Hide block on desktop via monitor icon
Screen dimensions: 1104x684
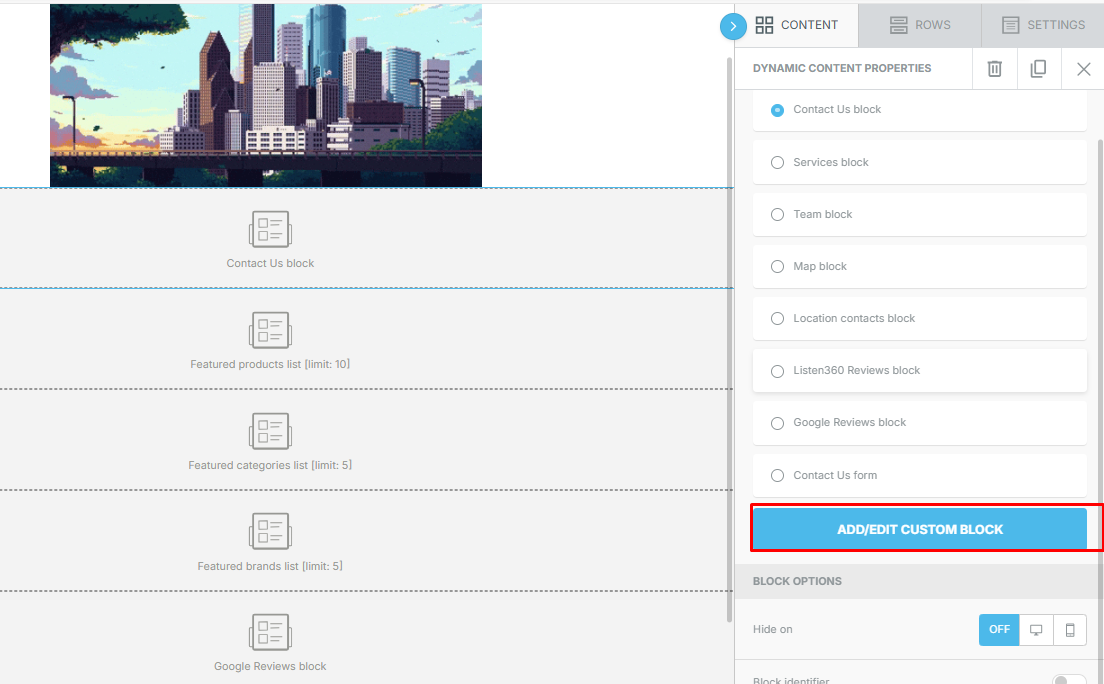pyautogui.click(x=1036, y=629)
